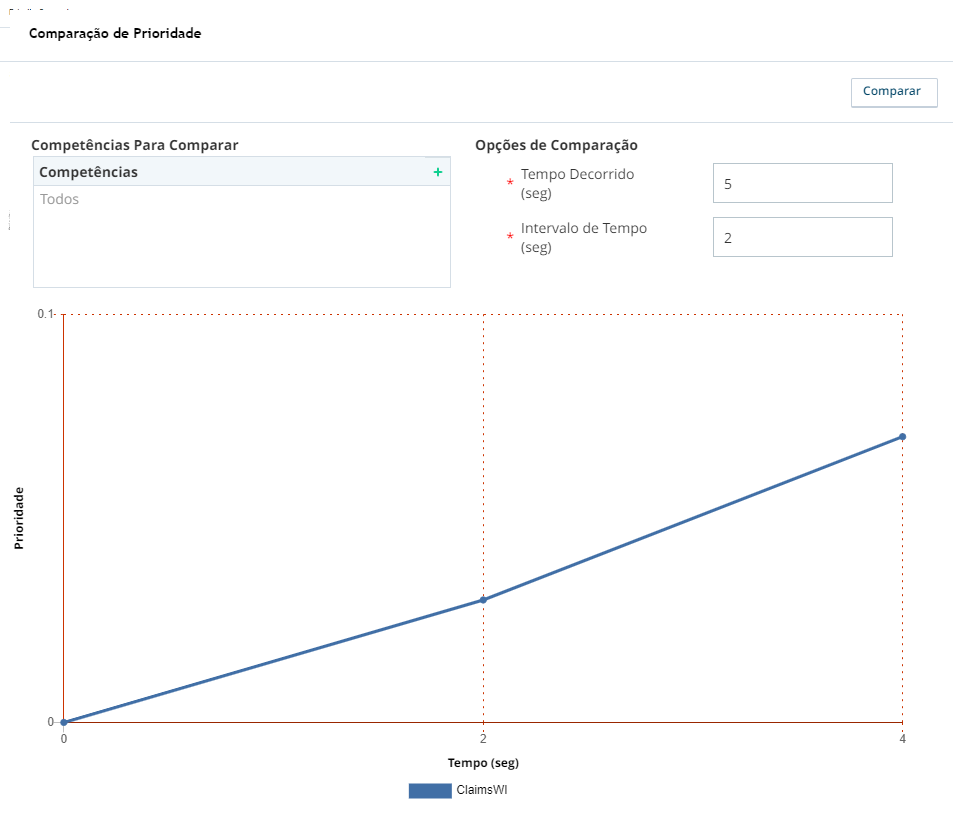
Task: Toggle the ClaimsWI legend color swatch
Action: pos(430,791)
